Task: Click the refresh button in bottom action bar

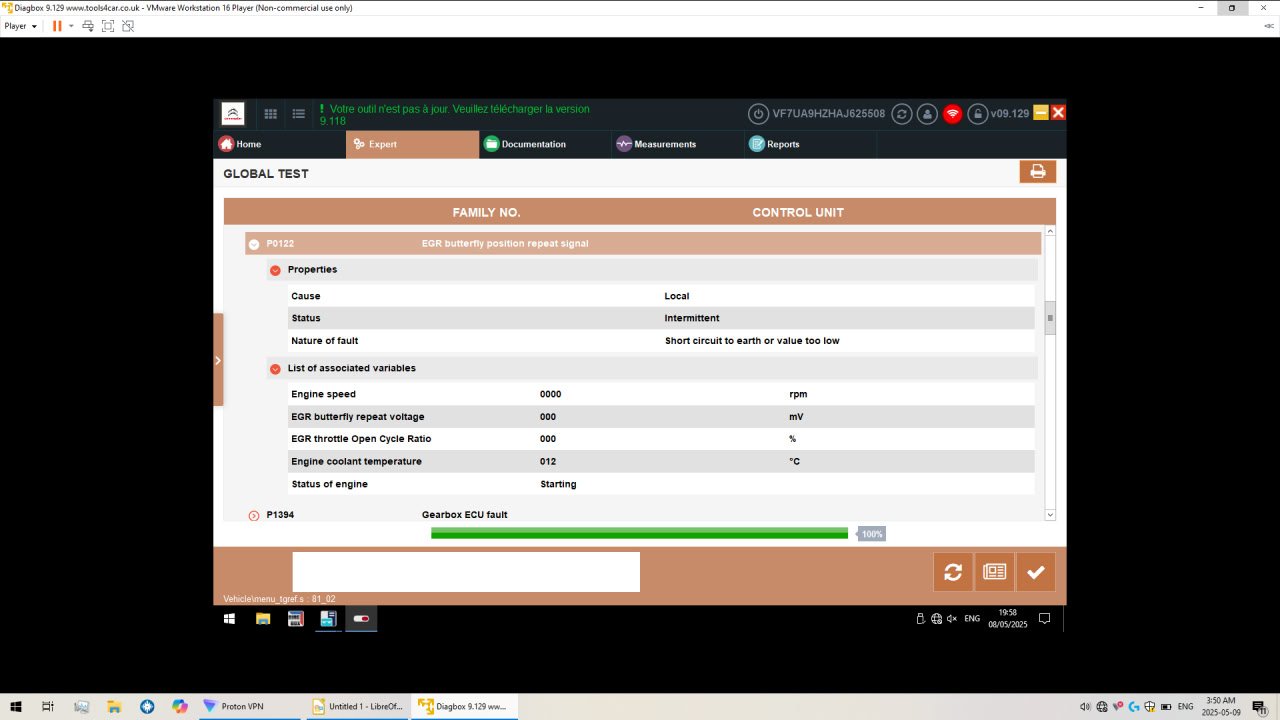Action: 953,572
